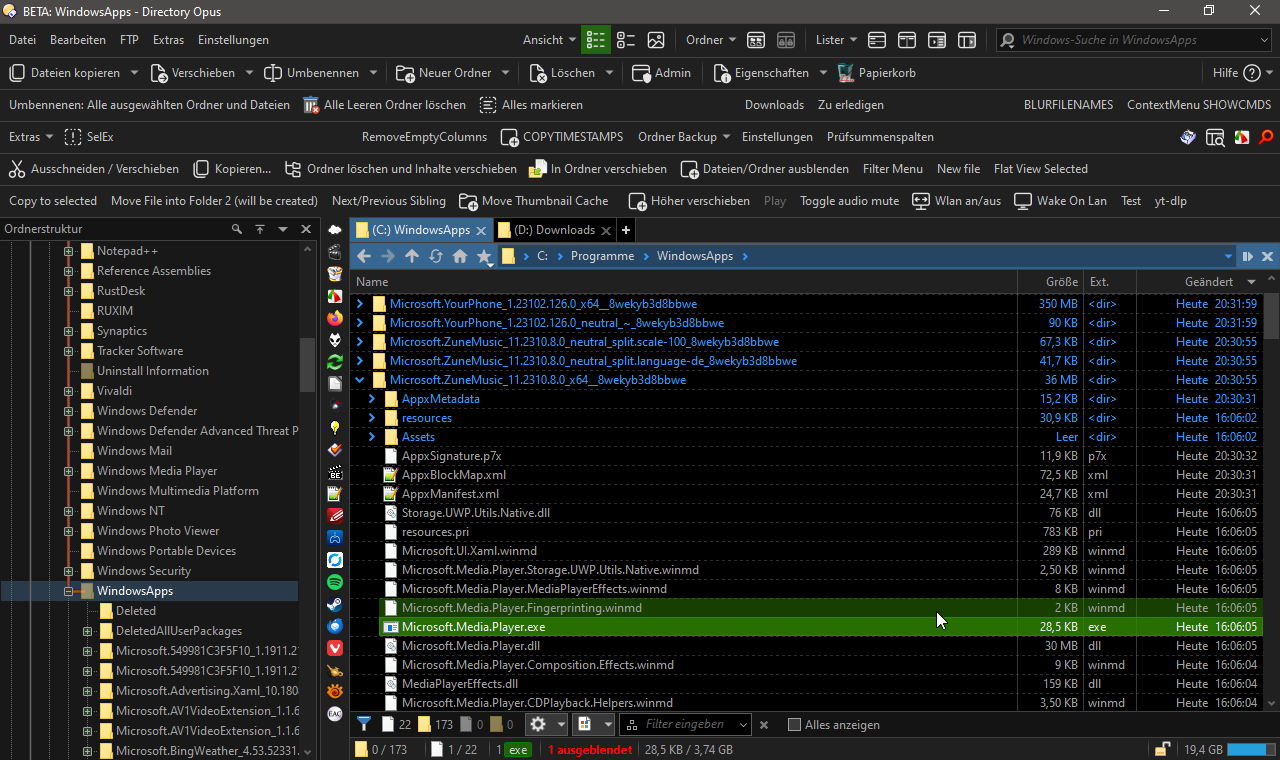
Task: Toggle the details view mode button
Action: pos(596,40)
